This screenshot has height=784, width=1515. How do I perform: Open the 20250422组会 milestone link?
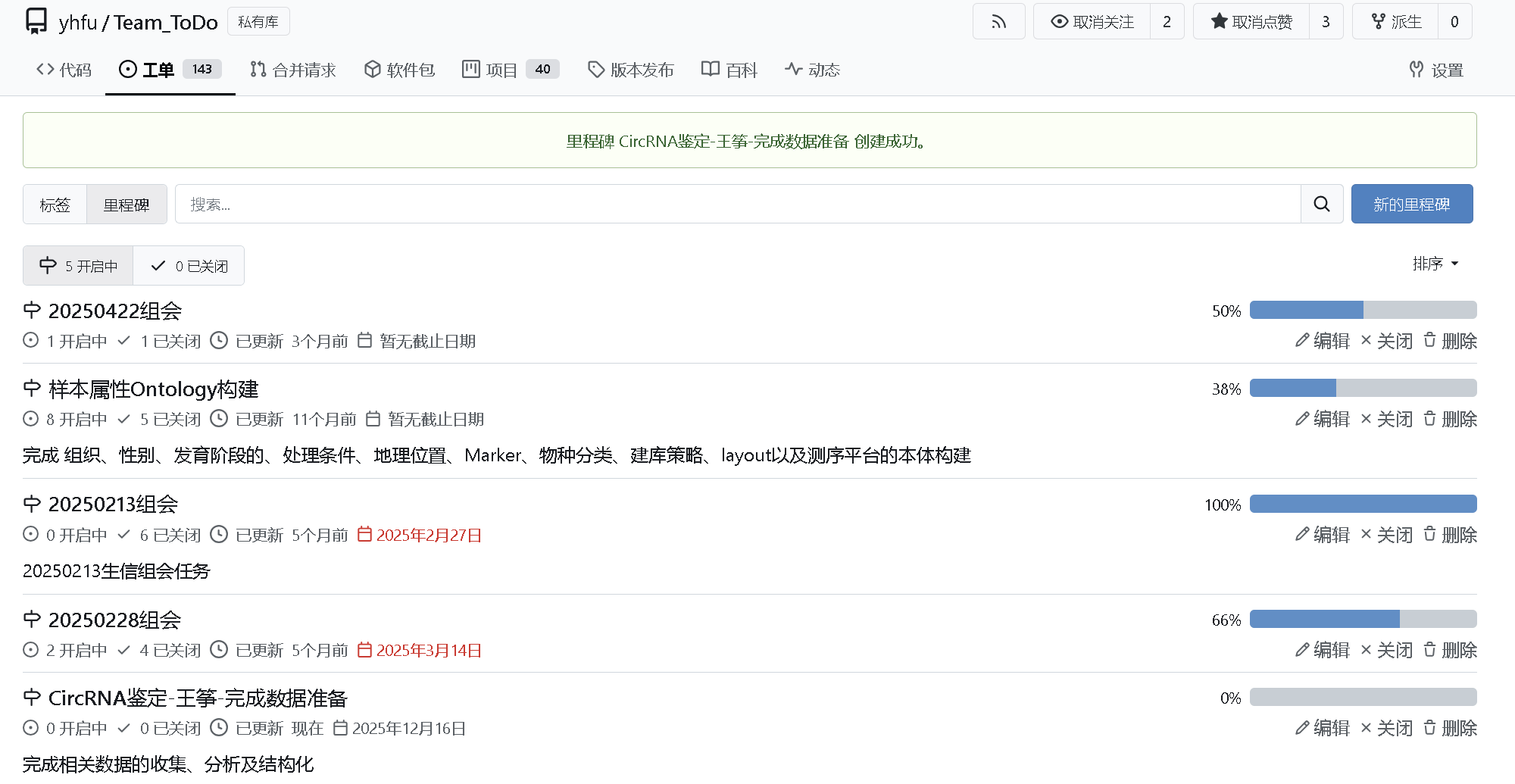tap(115, 311)
